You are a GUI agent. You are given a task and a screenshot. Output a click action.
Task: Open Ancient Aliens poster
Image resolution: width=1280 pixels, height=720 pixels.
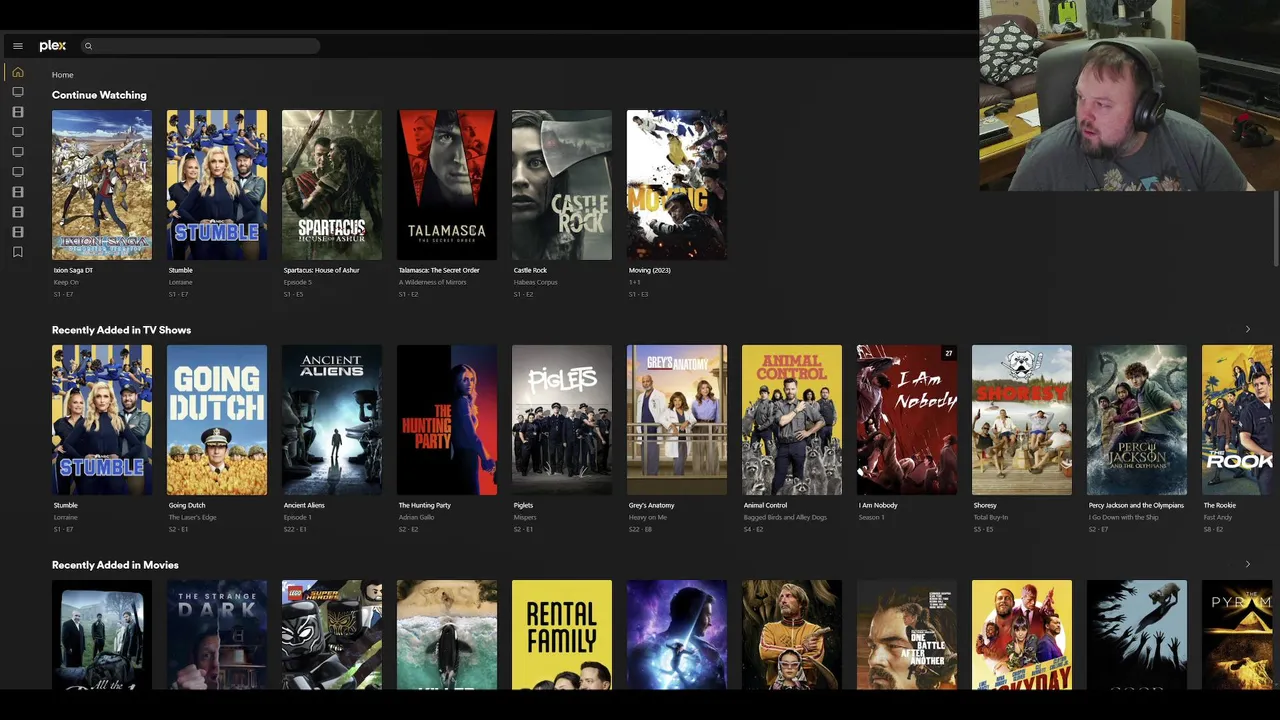tap(332, 420)
